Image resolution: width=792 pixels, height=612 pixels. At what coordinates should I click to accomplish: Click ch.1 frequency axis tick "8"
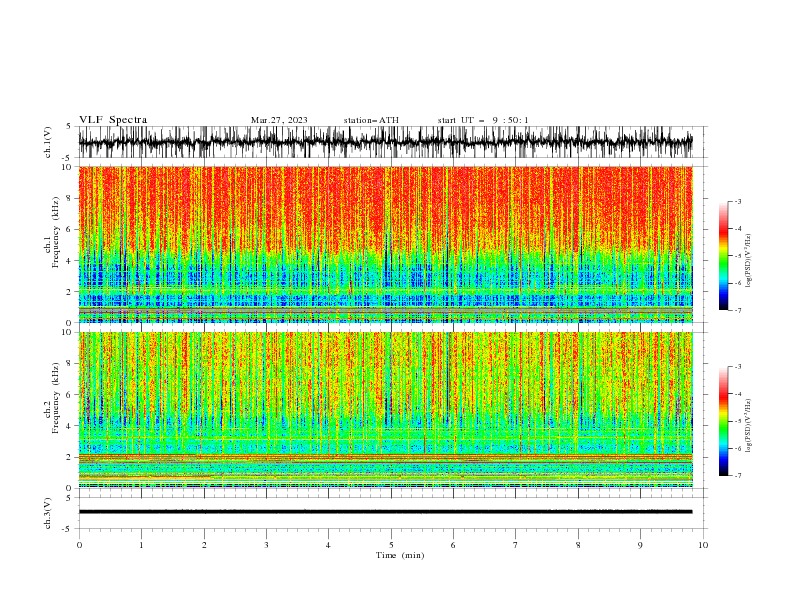pyautogui.click(x=70, y=198)
